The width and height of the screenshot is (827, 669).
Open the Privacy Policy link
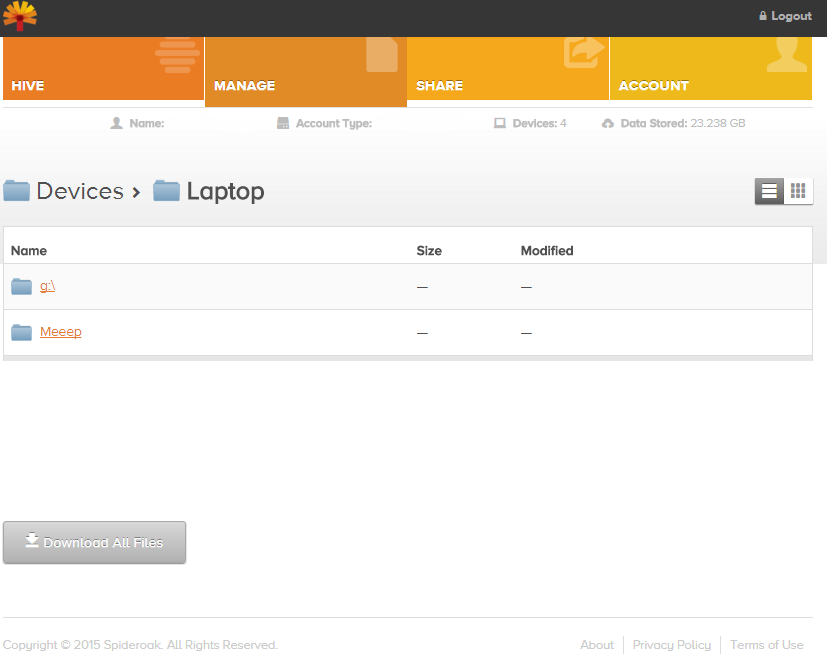click(672, 645)
